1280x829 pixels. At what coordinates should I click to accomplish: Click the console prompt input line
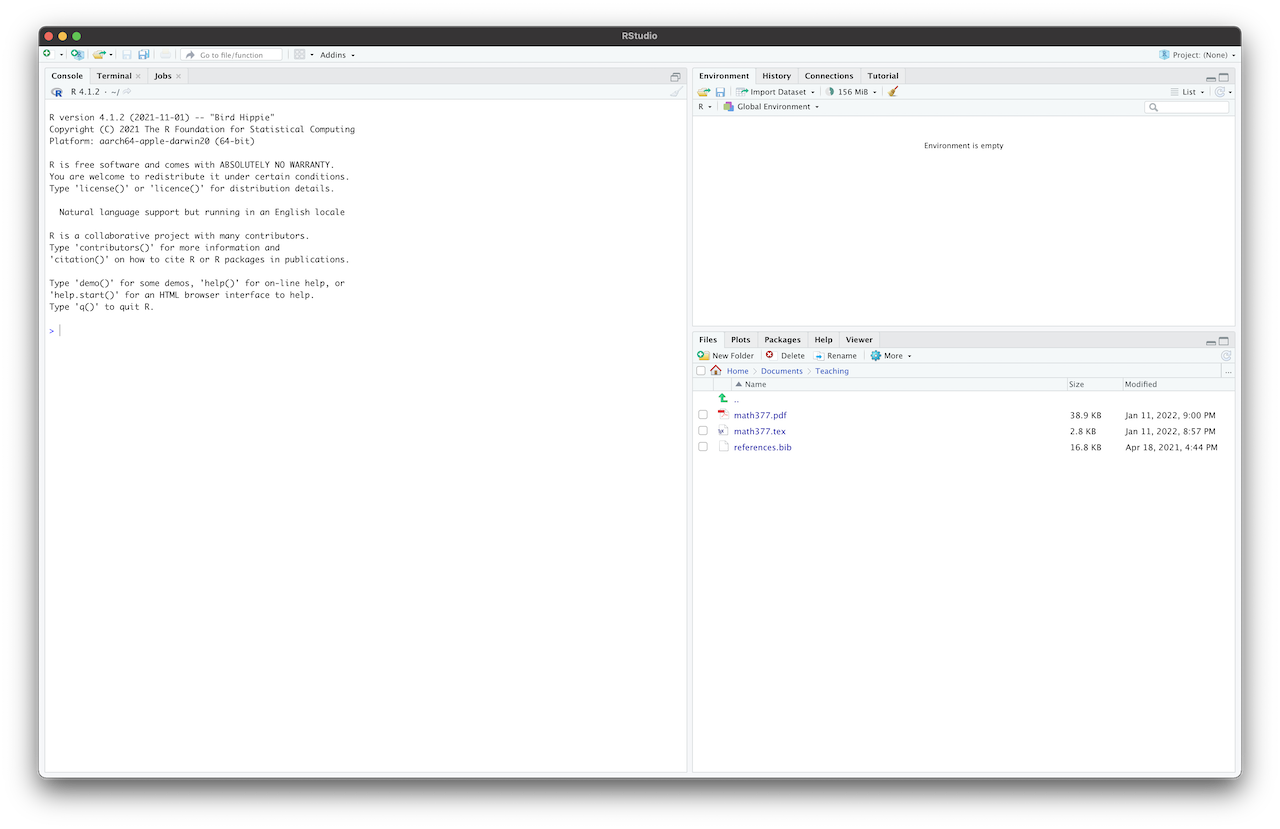pyautogui.click(x=365, y=331)
